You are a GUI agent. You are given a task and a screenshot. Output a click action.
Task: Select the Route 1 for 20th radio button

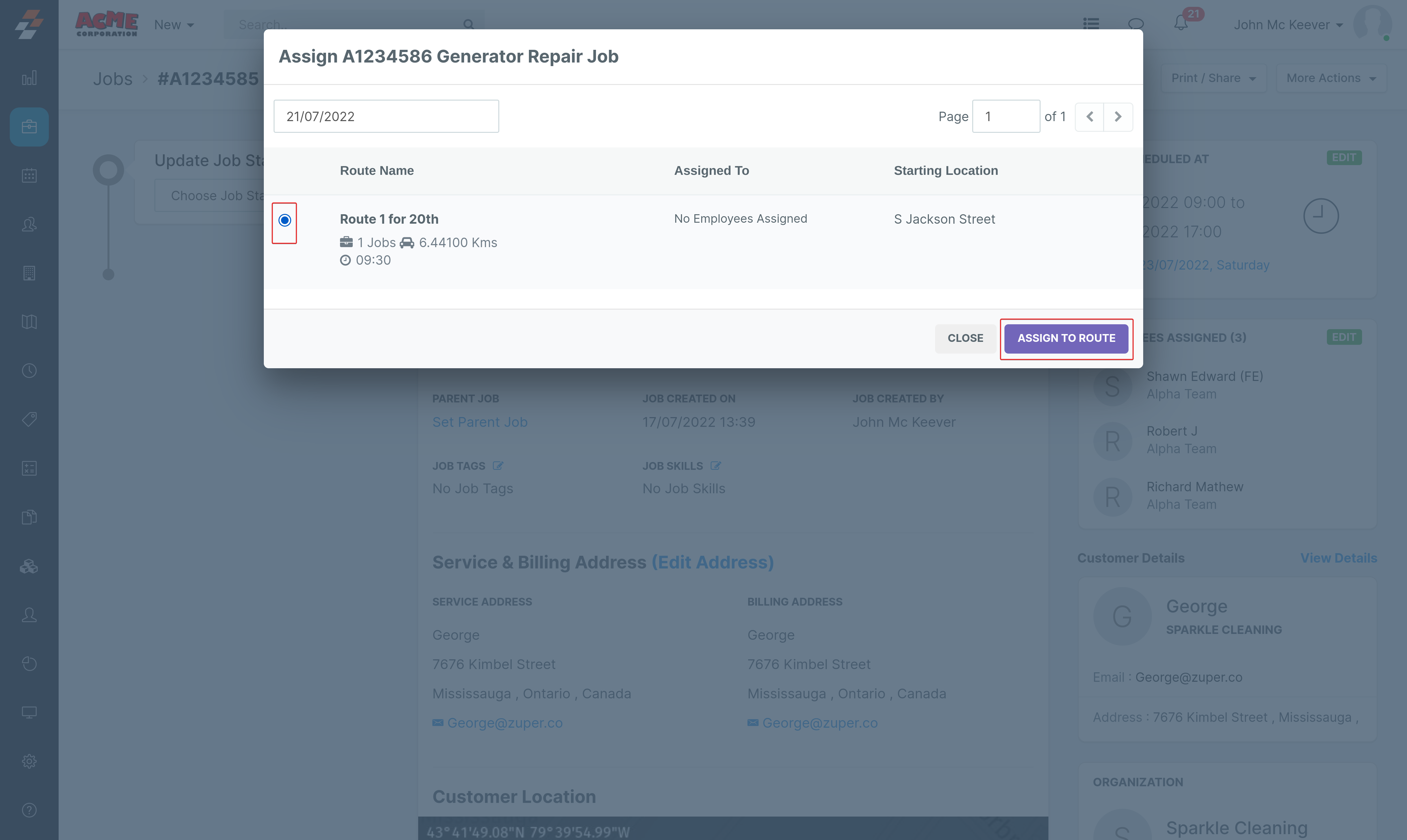click(x=285, y=220)
